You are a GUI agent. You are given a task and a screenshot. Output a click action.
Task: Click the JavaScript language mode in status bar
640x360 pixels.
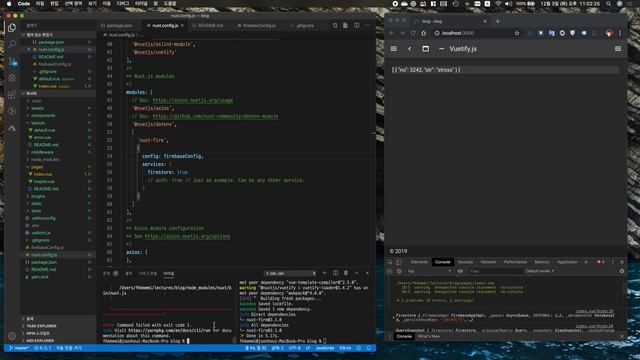pos(325,348)
